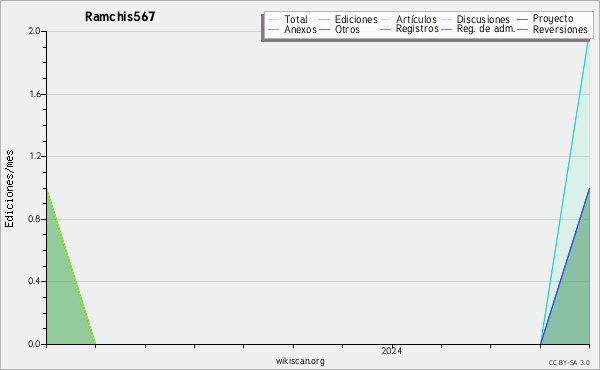Click the 0.8 y-axis value
Screen dimensions: 600x370
(x=34, y=219)
